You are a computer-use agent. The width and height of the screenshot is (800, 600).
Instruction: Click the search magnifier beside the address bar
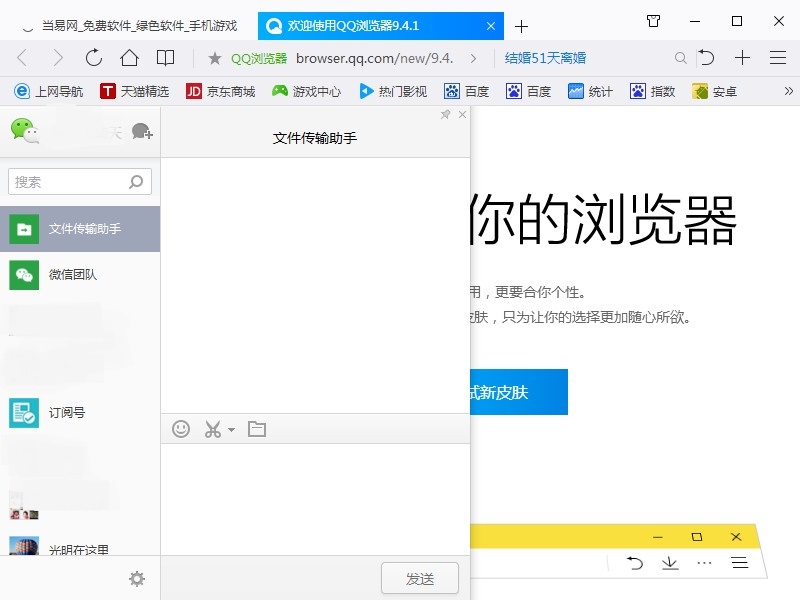coord(679,59)
